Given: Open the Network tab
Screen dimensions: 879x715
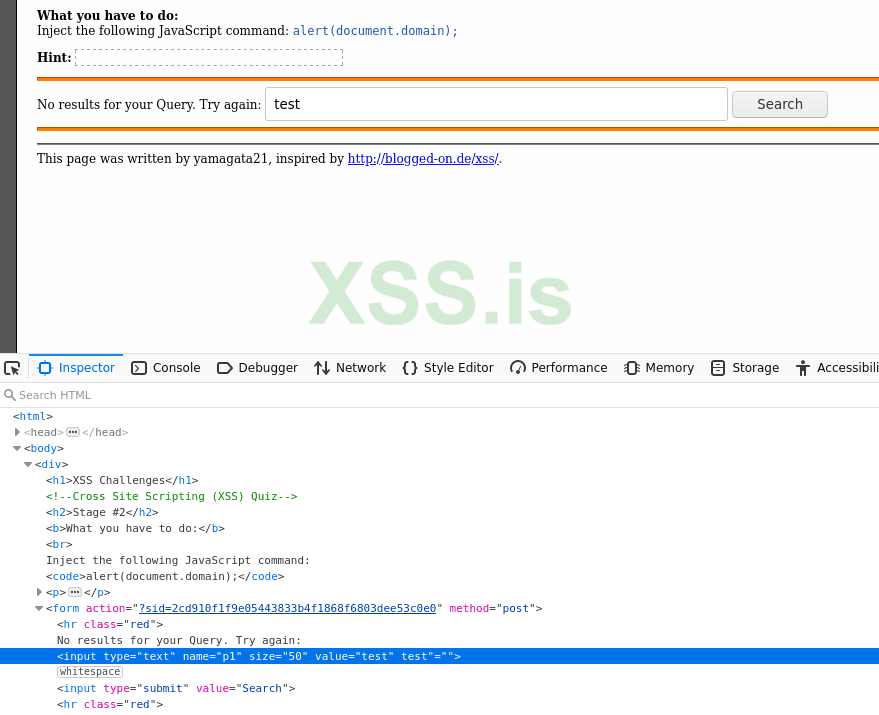Looking at the screenshot, I should [x=350, y=368].
